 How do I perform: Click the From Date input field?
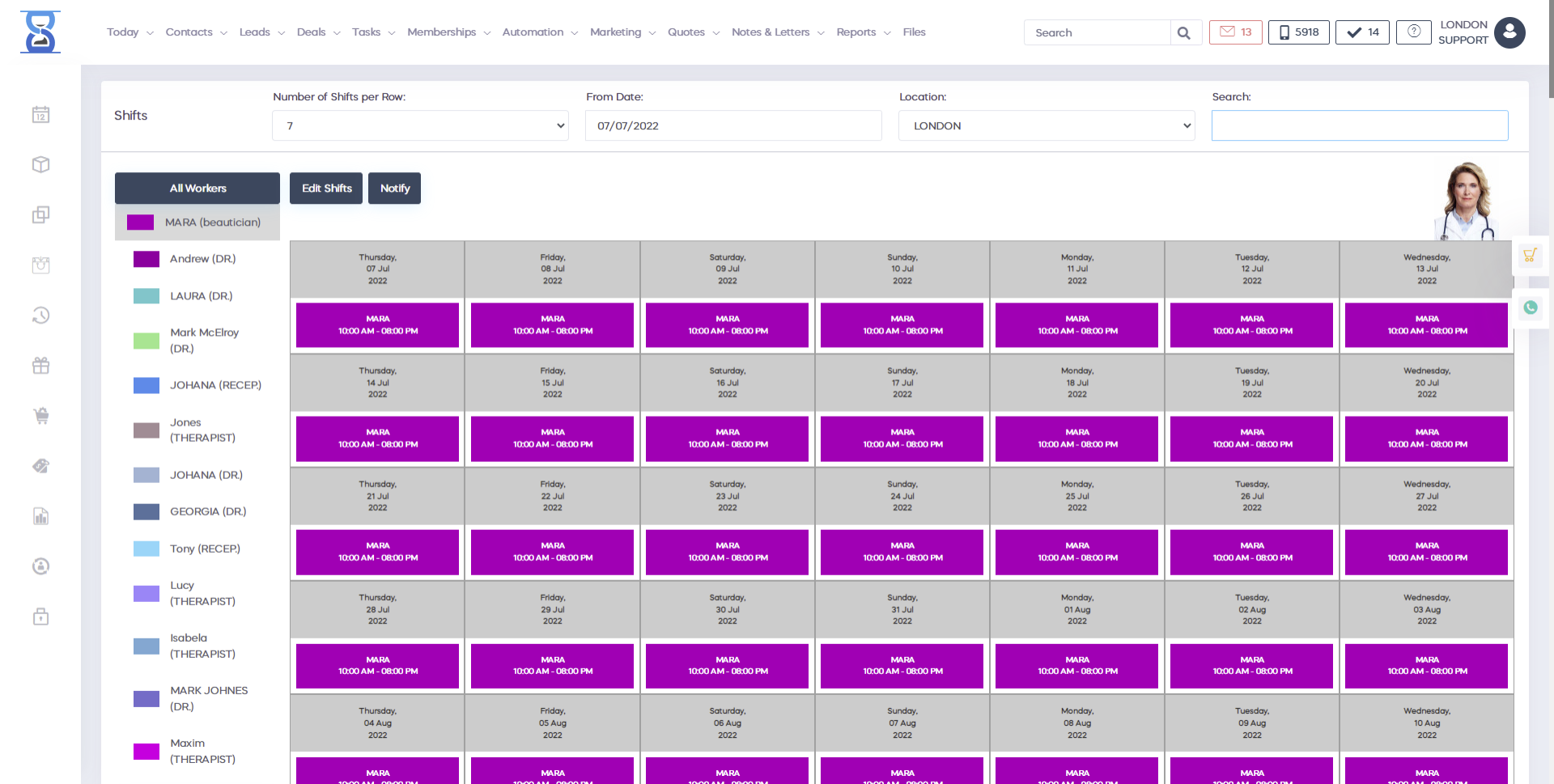pyautogui.click(x=732, y=126)
